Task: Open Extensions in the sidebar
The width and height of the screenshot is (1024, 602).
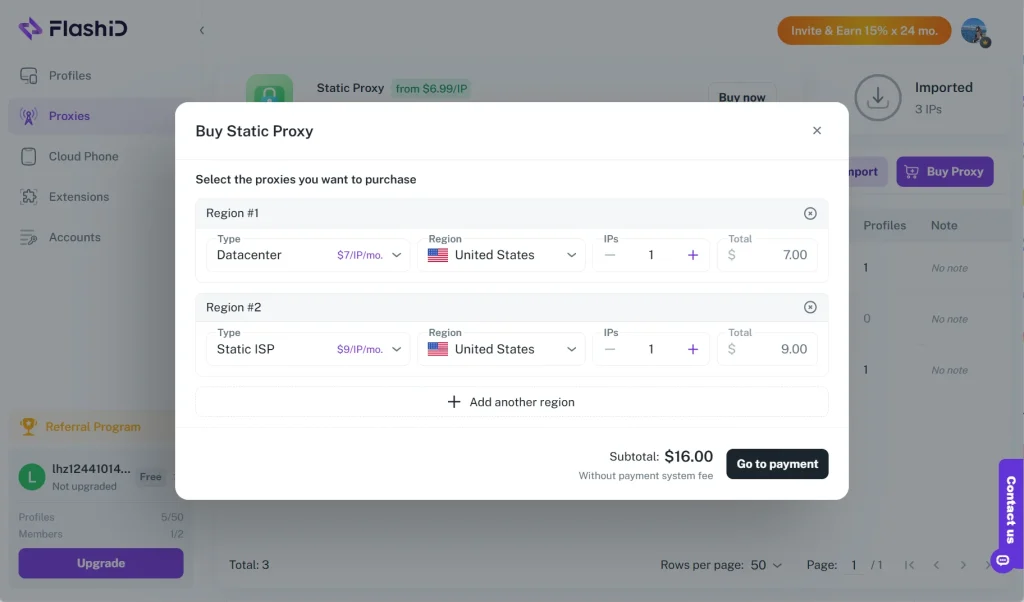Action: point(79,197)
